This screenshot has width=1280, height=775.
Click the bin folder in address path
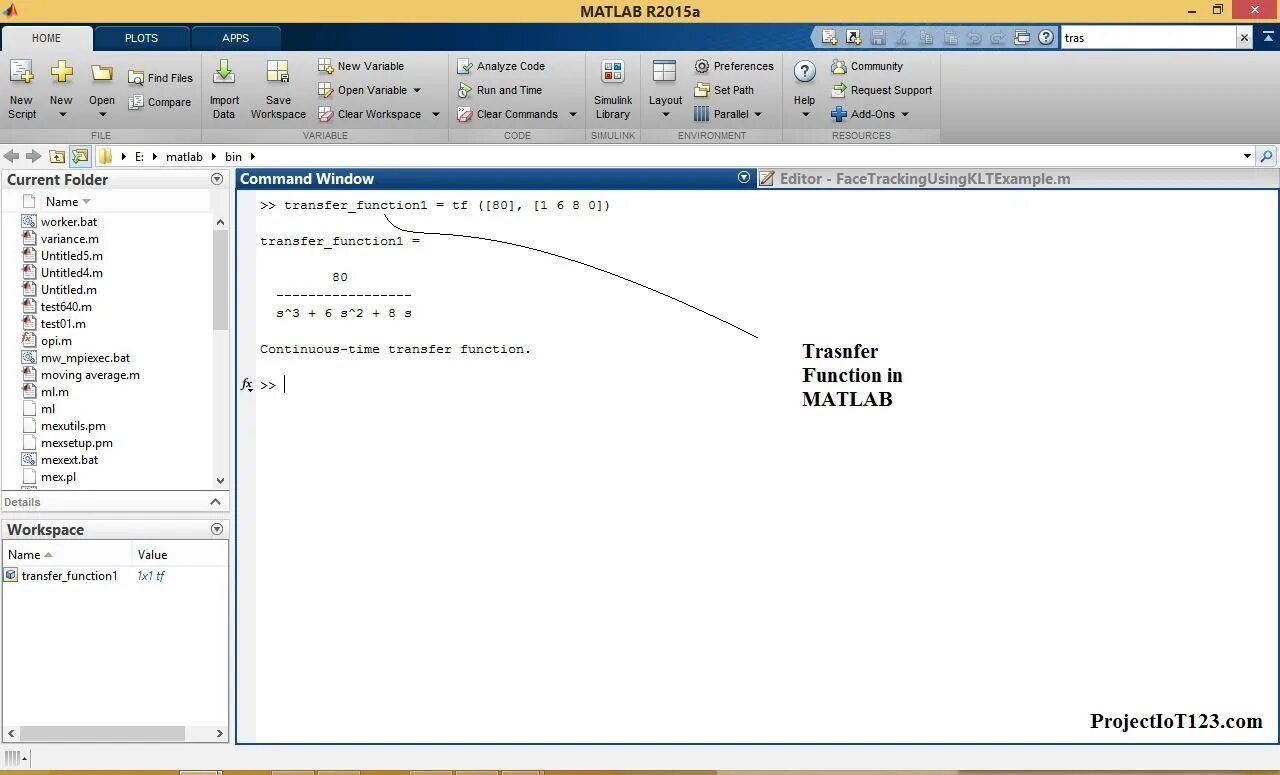tap(233, 157)
